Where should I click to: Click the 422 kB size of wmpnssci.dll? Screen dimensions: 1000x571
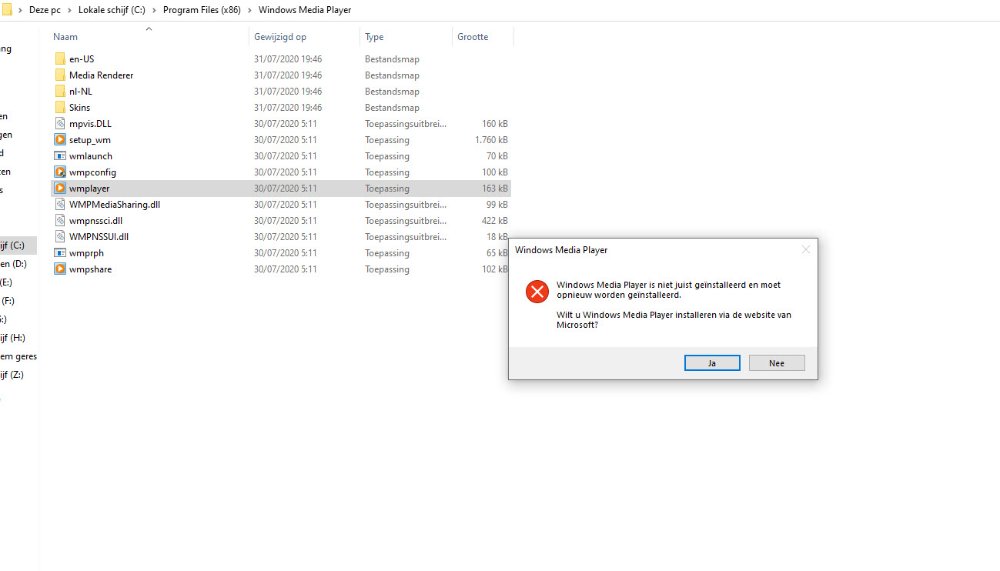(x=495, y=221)
